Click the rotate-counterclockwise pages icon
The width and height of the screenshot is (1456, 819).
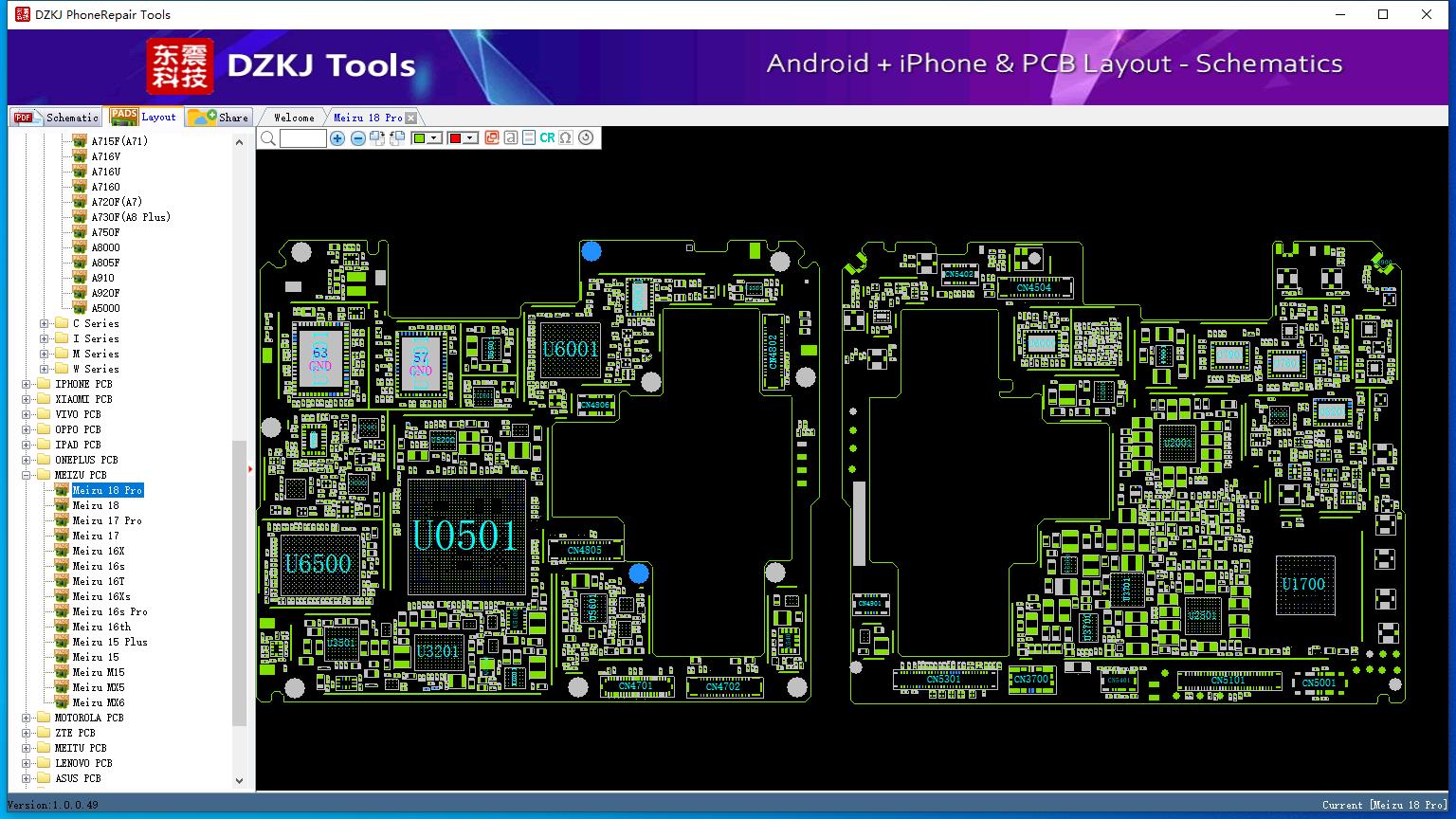pos(397,138)
